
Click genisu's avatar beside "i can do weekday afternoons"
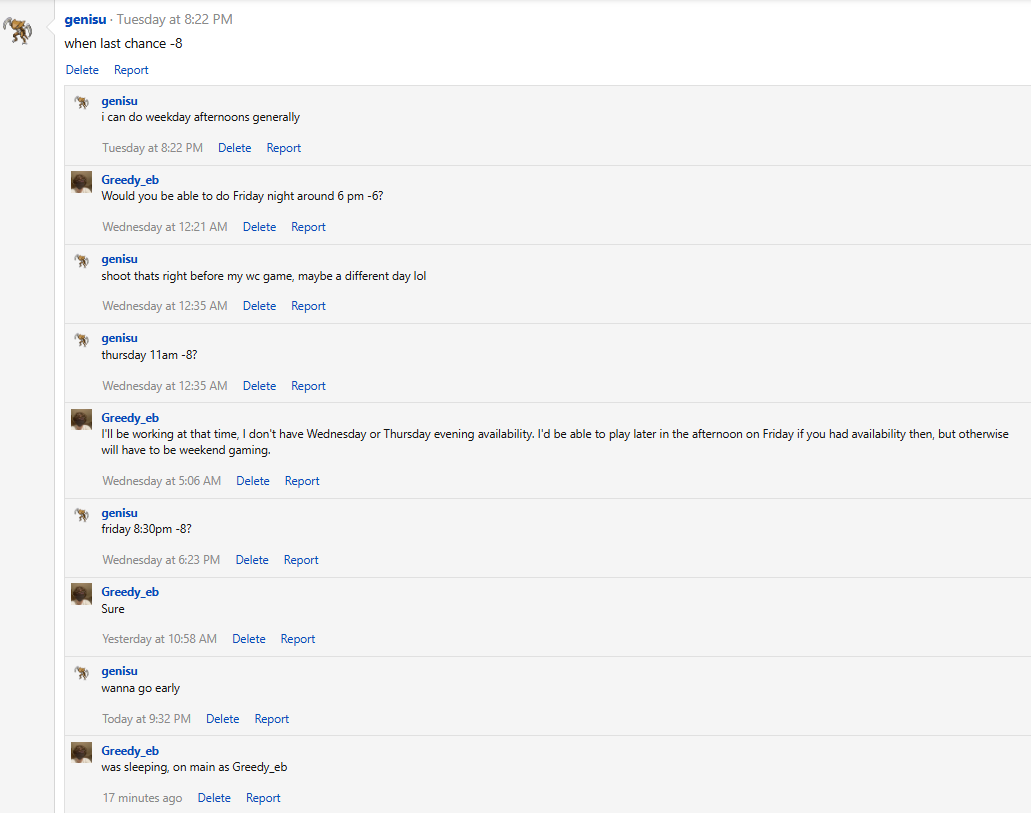pyautogui.click(x=82, y=102)
